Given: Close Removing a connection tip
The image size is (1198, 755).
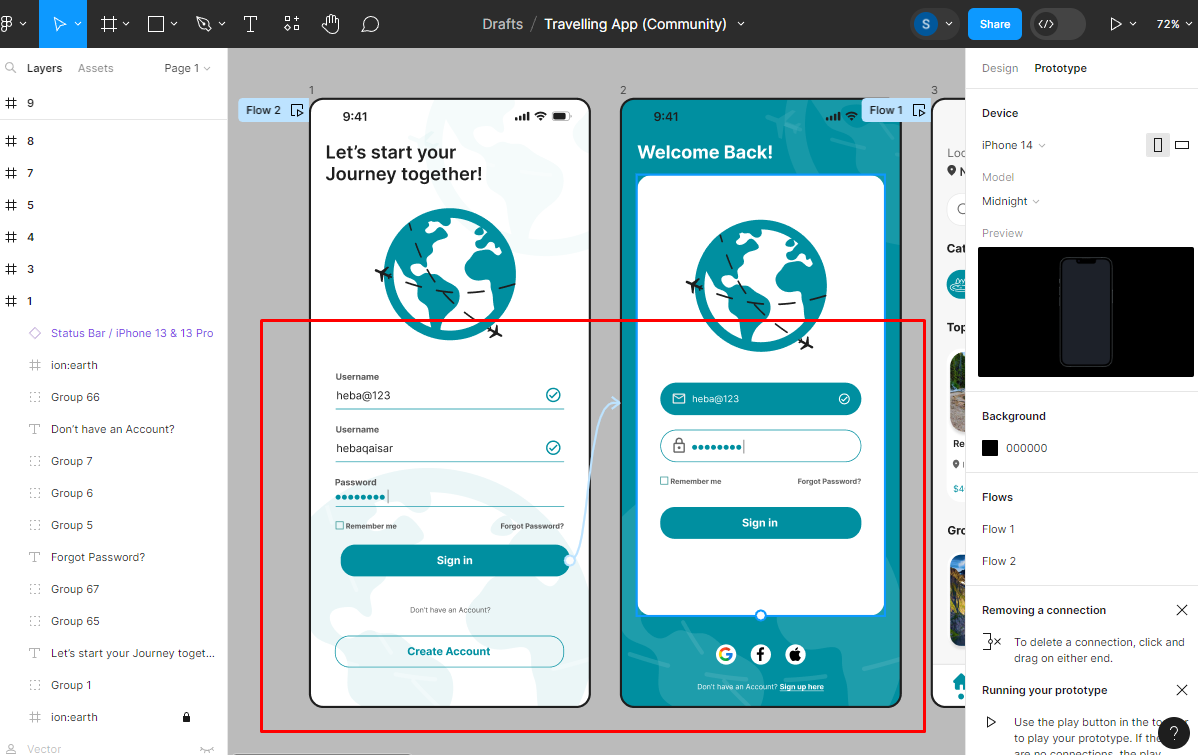Looking at the screenshot, I should point(1182,610).
